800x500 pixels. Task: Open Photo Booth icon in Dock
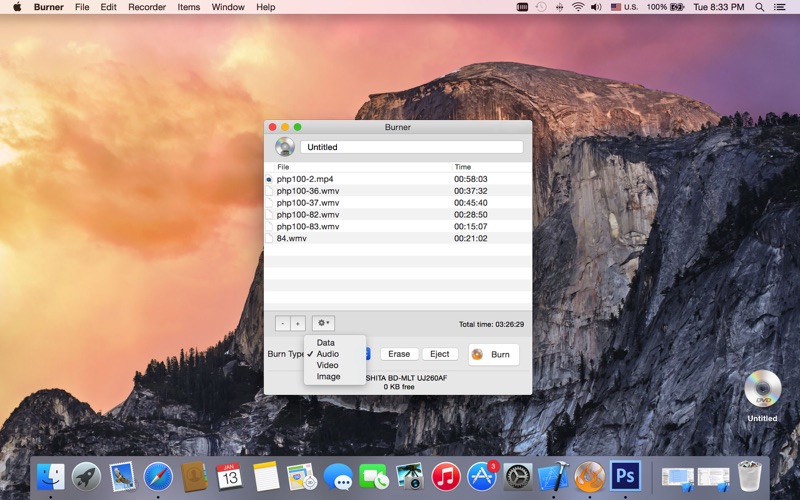point(410,478)
